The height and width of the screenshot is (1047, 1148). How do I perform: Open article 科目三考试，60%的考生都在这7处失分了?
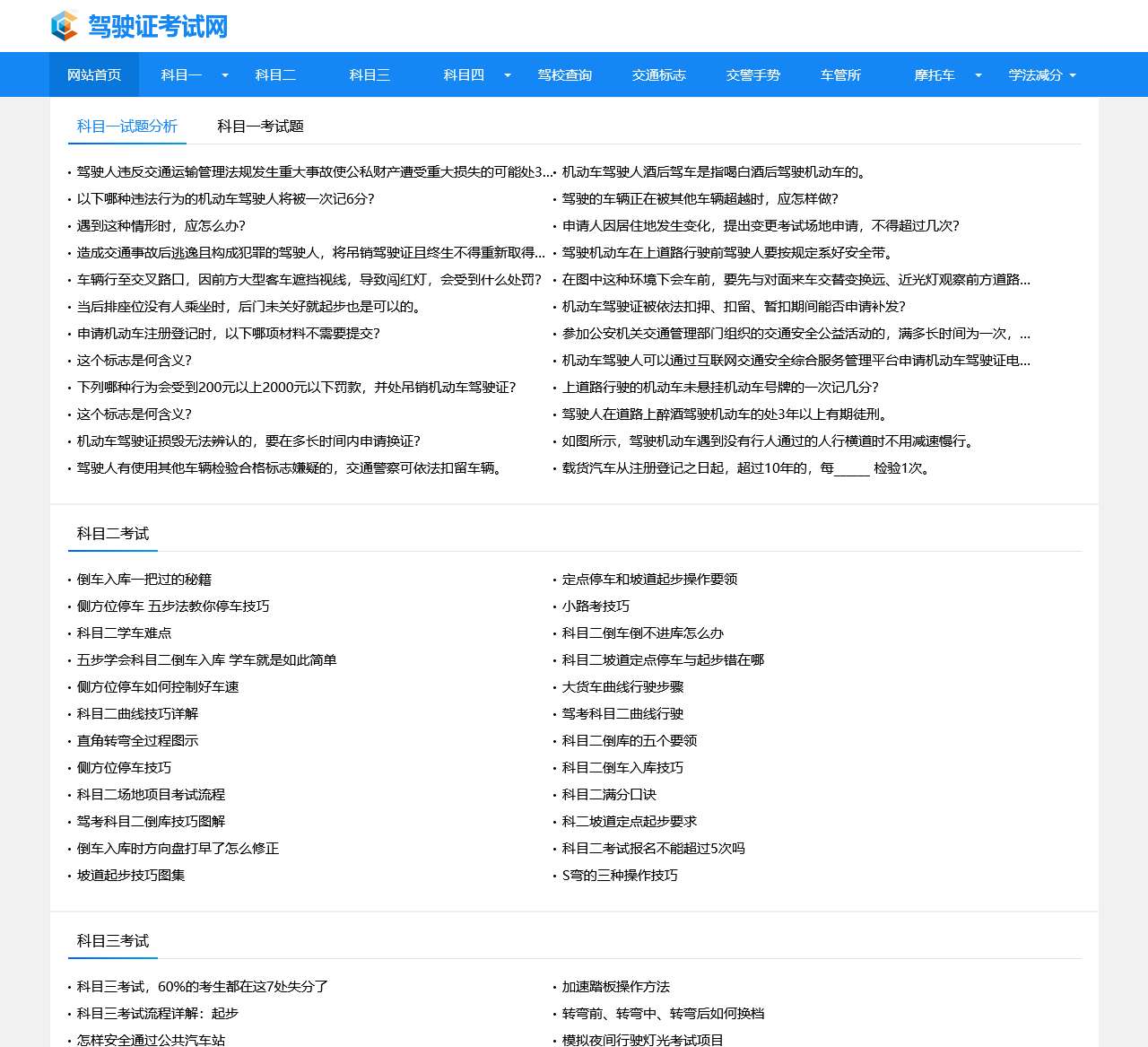203,987
